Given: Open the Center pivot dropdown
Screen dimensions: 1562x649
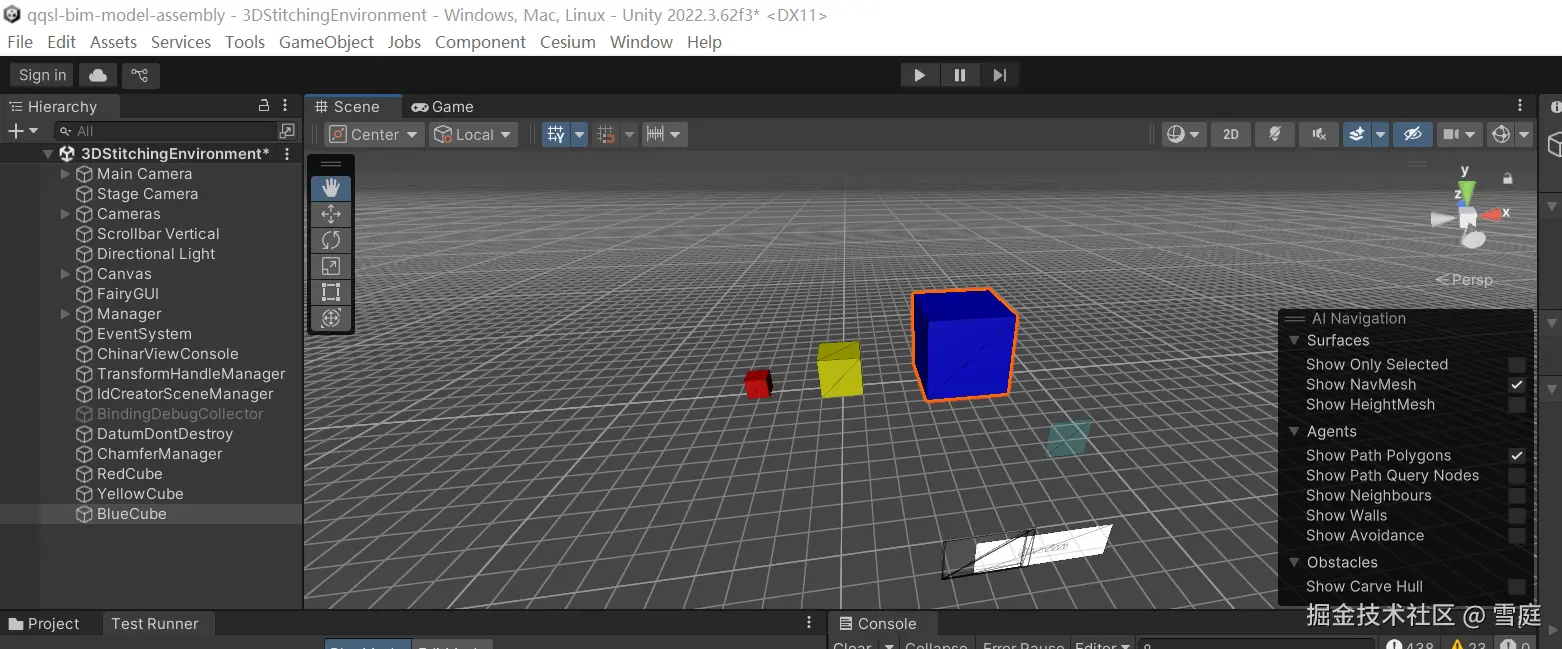Looking at the screenshot, I should [x=374, y=134].
